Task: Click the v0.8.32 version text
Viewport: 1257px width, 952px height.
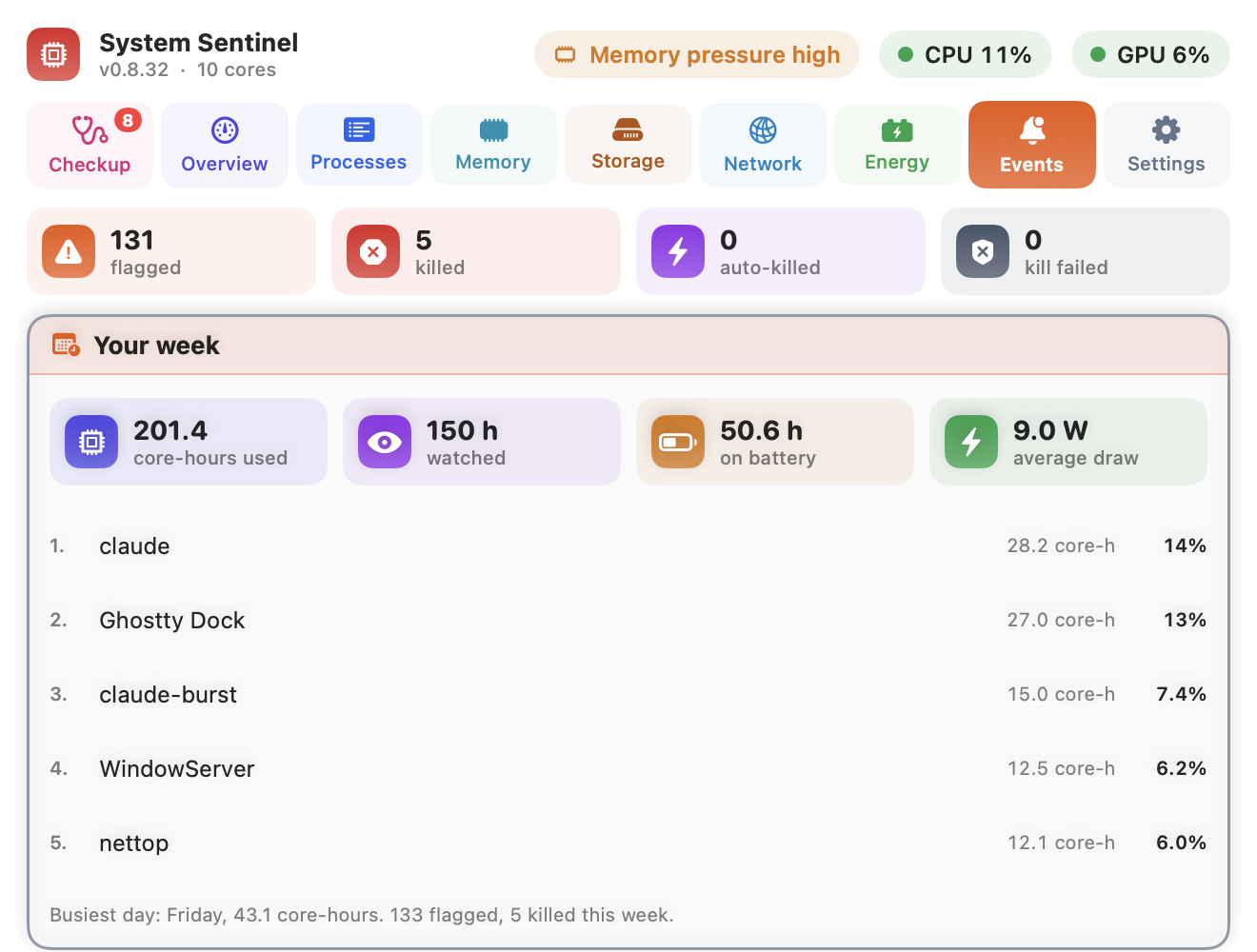Action: [133, 69]
